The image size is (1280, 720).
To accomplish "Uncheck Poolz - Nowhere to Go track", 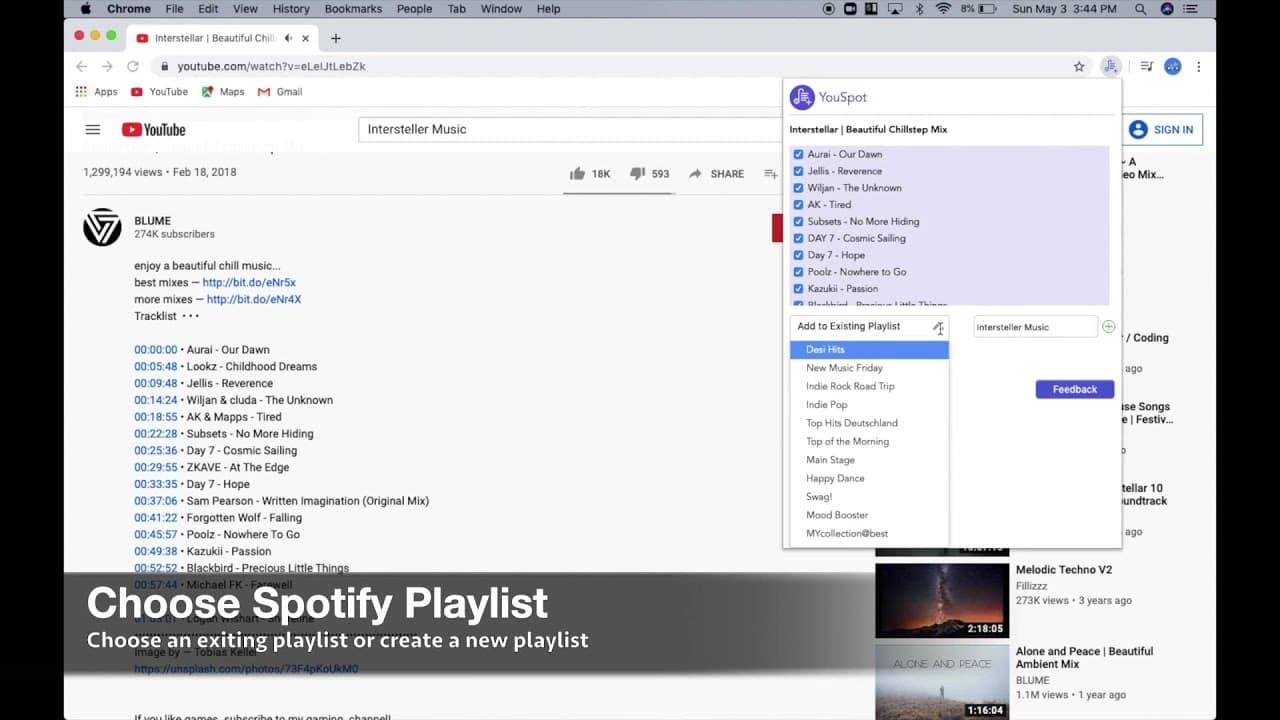I will tap(798, 272).
